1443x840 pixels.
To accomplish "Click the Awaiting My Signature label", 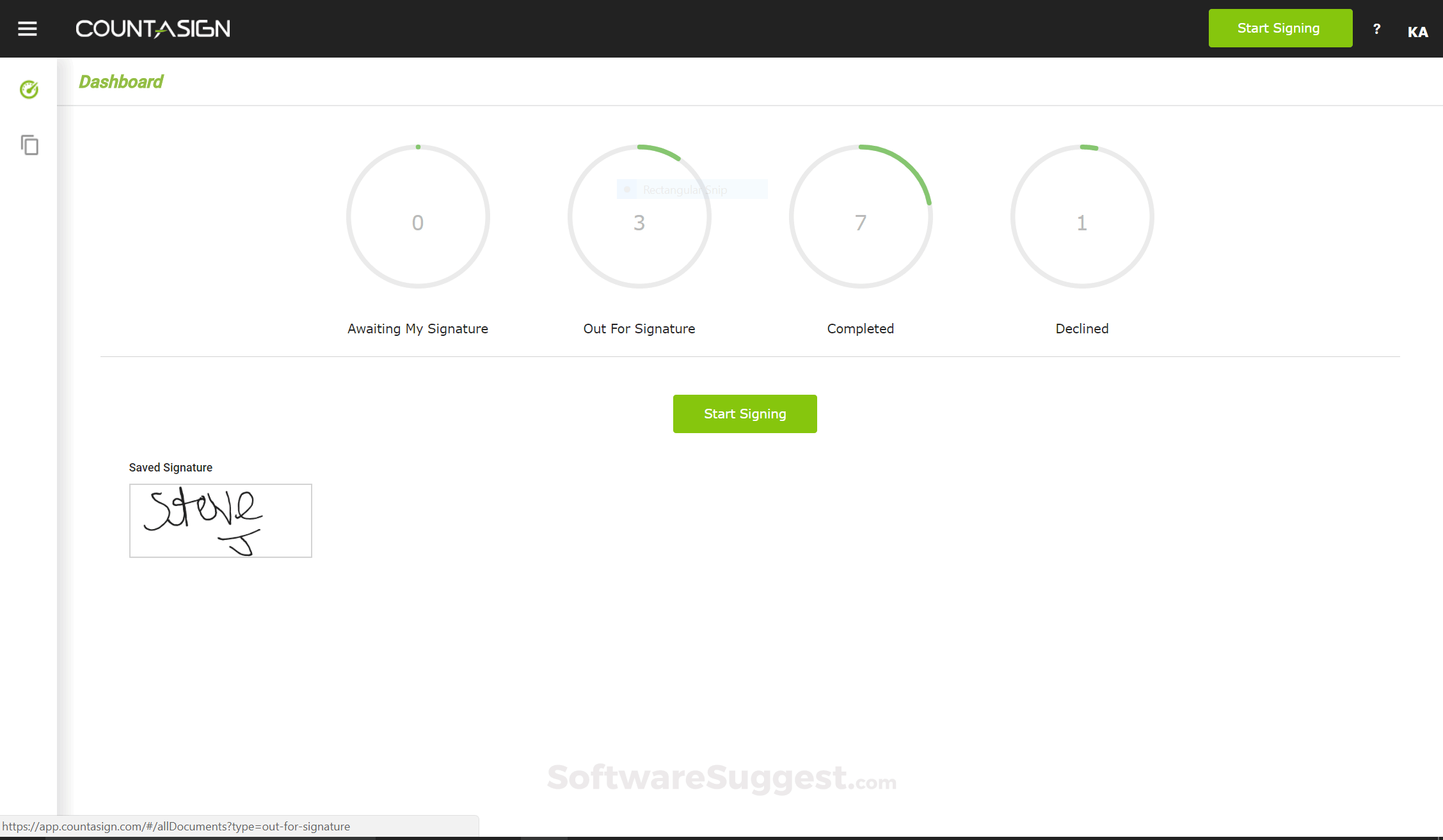I will coord(418,329).
